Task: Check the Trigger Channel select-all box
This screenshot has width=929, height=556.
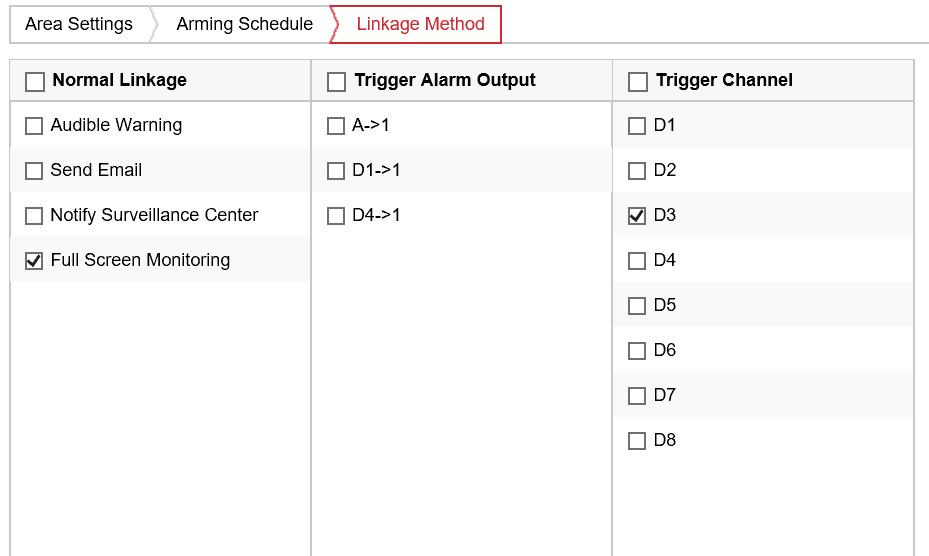Action: pos(638,81)
